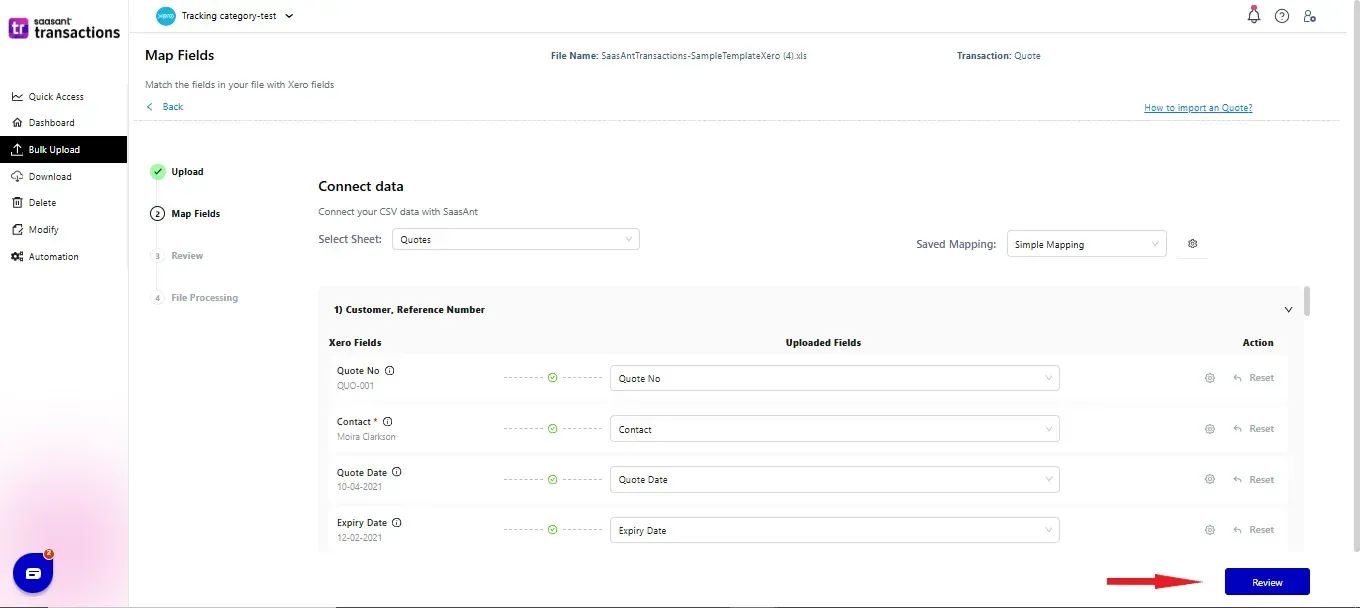Viewport: 1360px width, 608px height.
Task: Click the Transaction: Quote label
Action: pos(999,56)
